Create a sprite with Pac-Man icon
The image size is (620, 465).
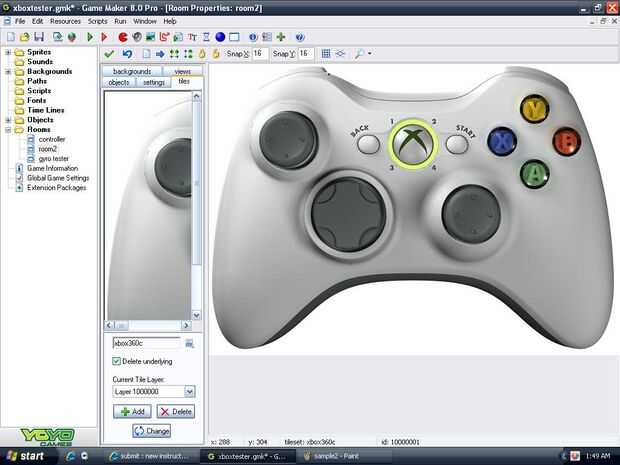click(x=123, y=37)
